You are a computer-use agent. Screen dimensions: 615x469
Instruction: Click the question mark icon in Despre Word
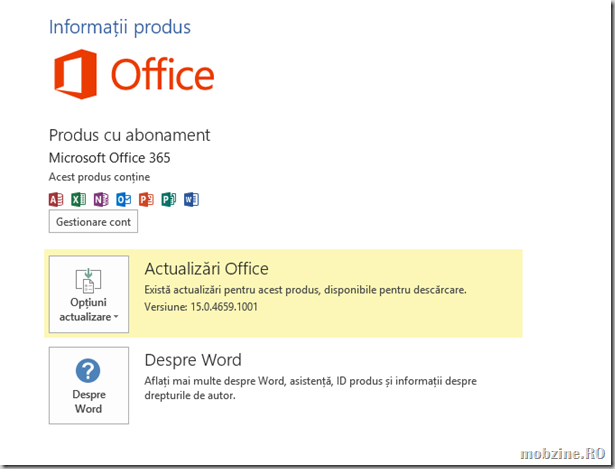(88, 372)
